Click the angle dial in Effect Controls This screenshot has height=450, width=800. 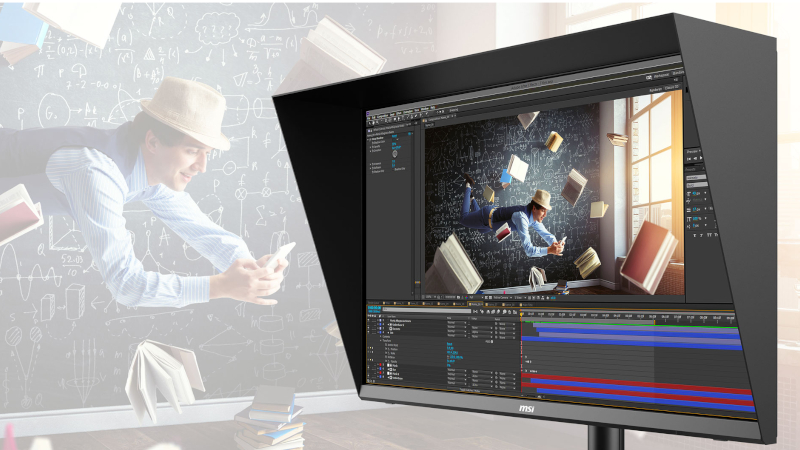pos(394,154)
